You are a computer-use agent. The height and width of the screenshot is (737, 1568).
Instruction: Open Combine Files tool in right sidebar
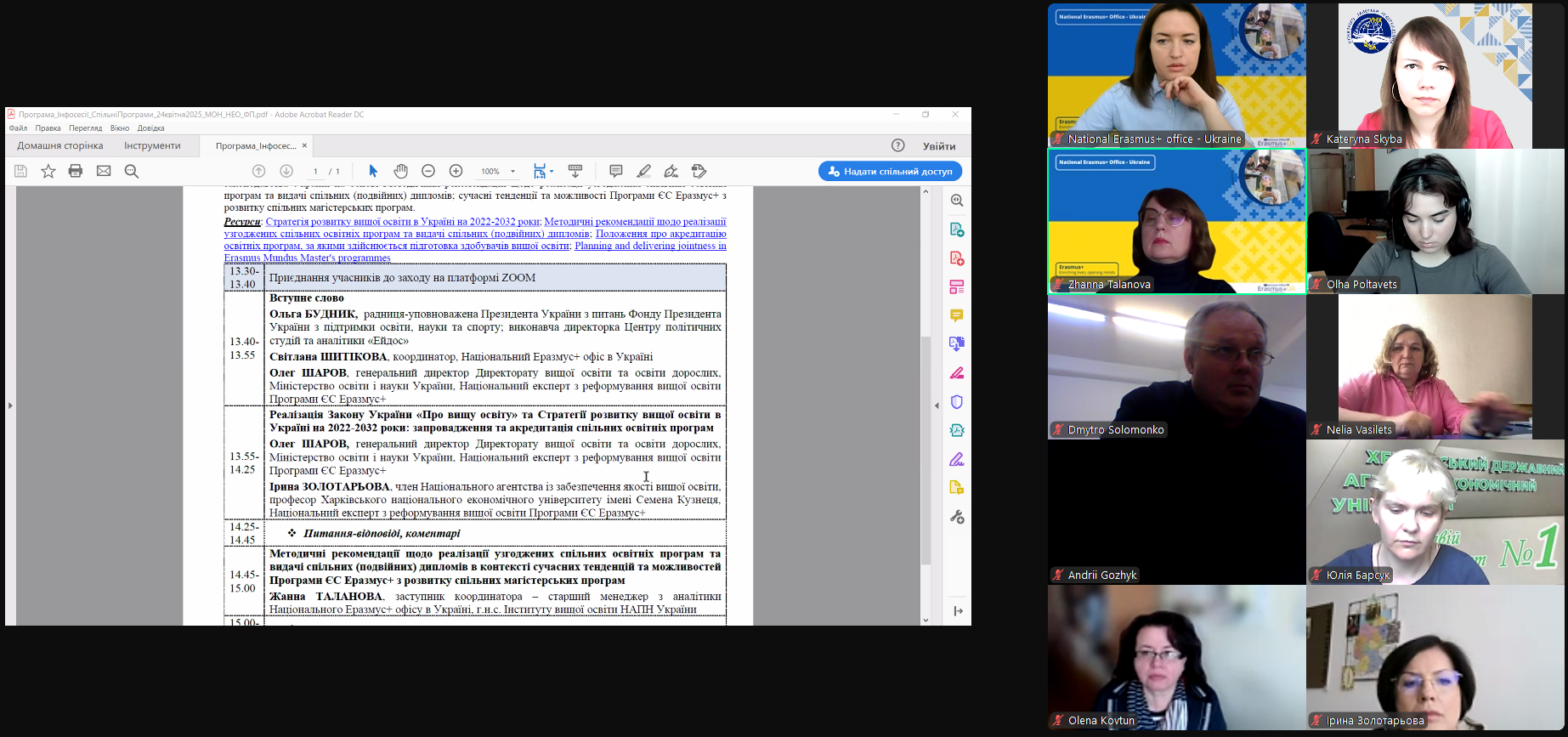957,344
